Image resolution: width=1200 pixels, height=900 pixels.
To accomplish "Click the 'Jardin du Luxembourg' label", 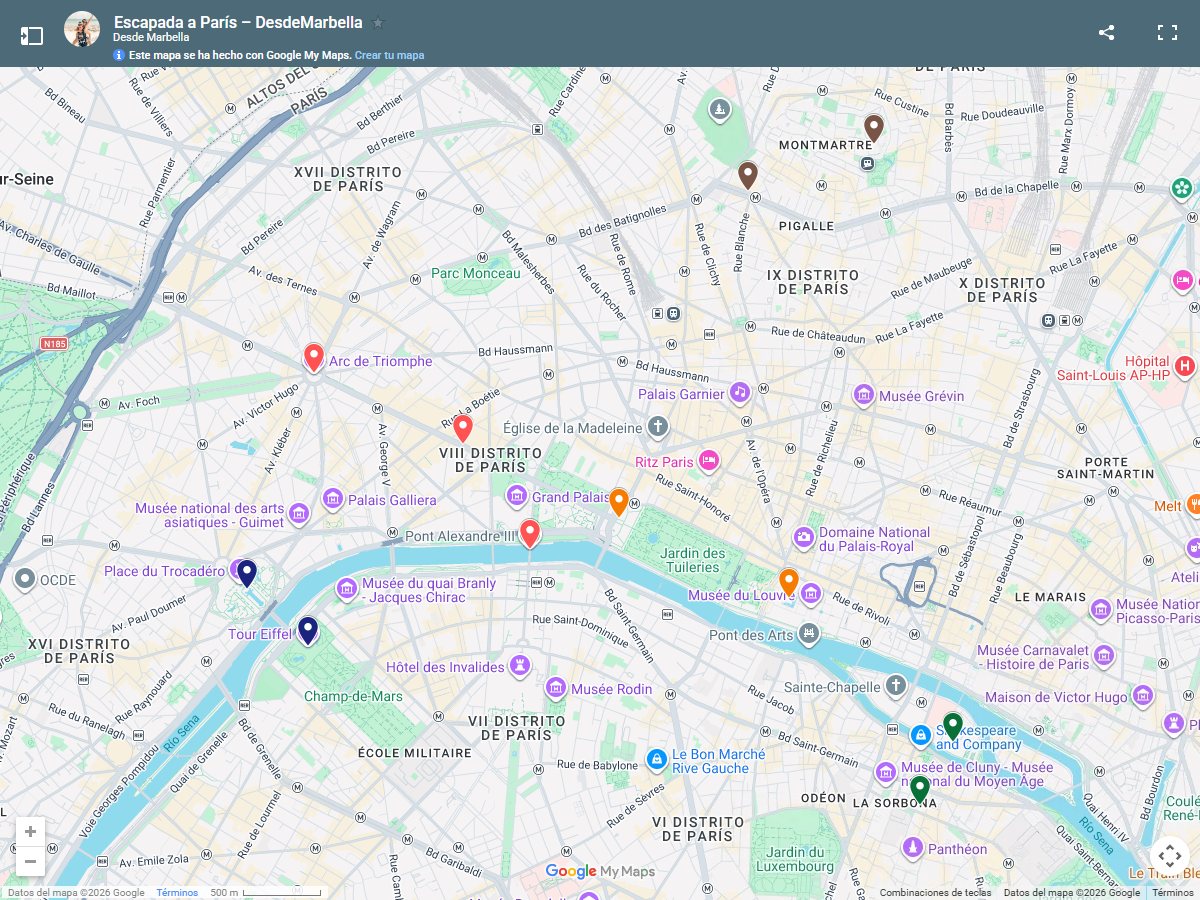I will [x=795, y=859].
